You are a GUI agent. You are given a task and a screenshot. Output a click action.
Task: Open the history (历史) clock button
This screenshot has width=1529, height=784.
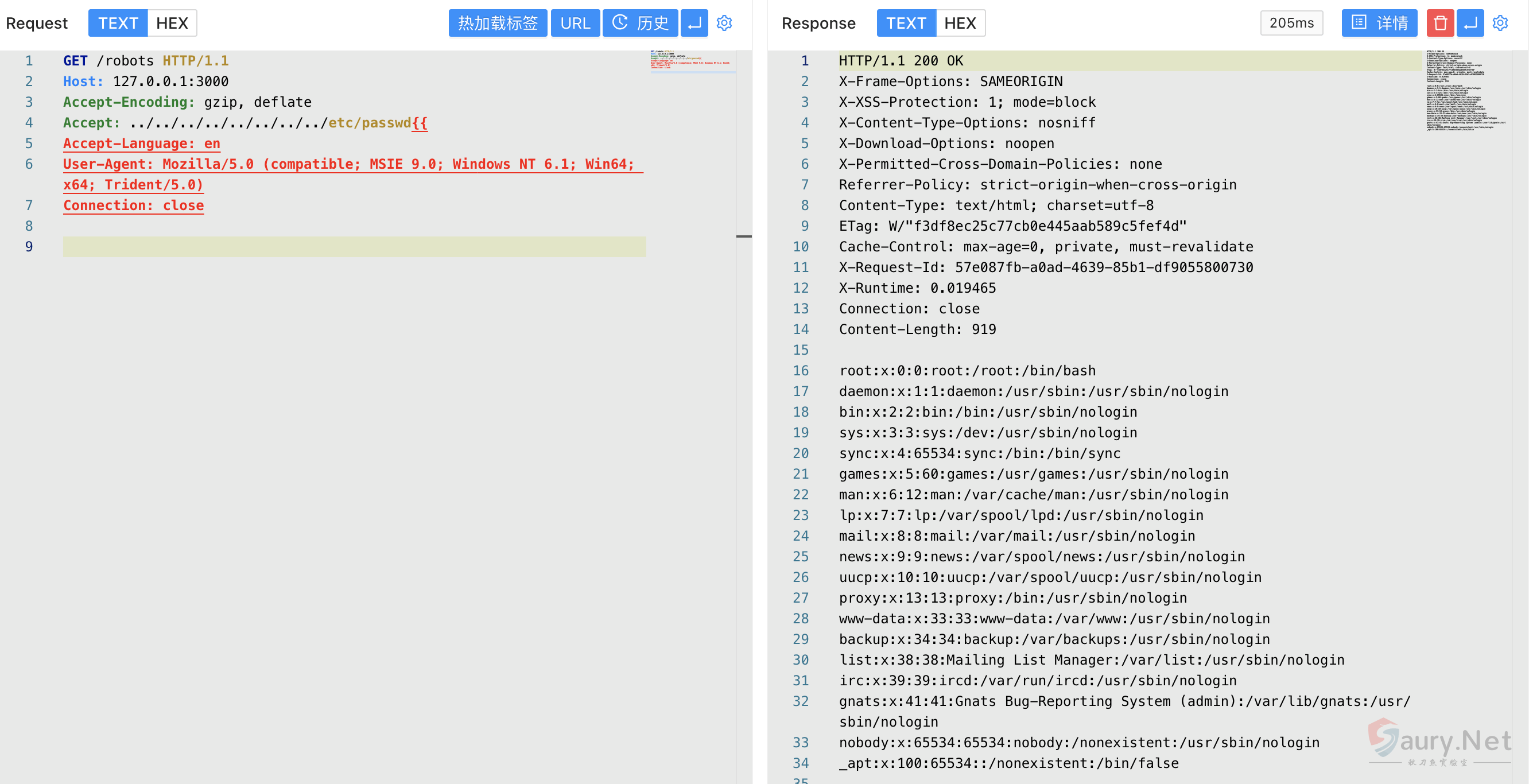[x=640, y=23]
